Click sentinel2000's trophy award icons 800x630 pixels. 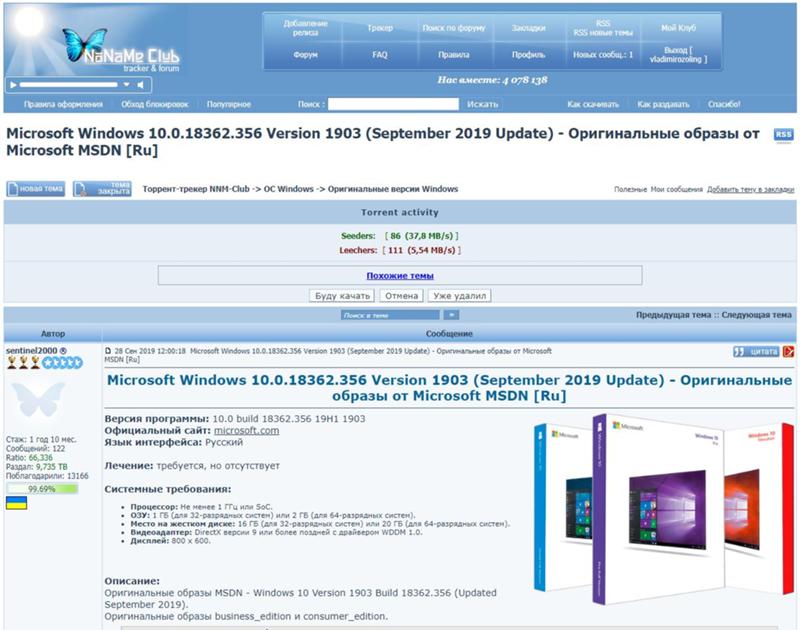click(x=23, y=363)
